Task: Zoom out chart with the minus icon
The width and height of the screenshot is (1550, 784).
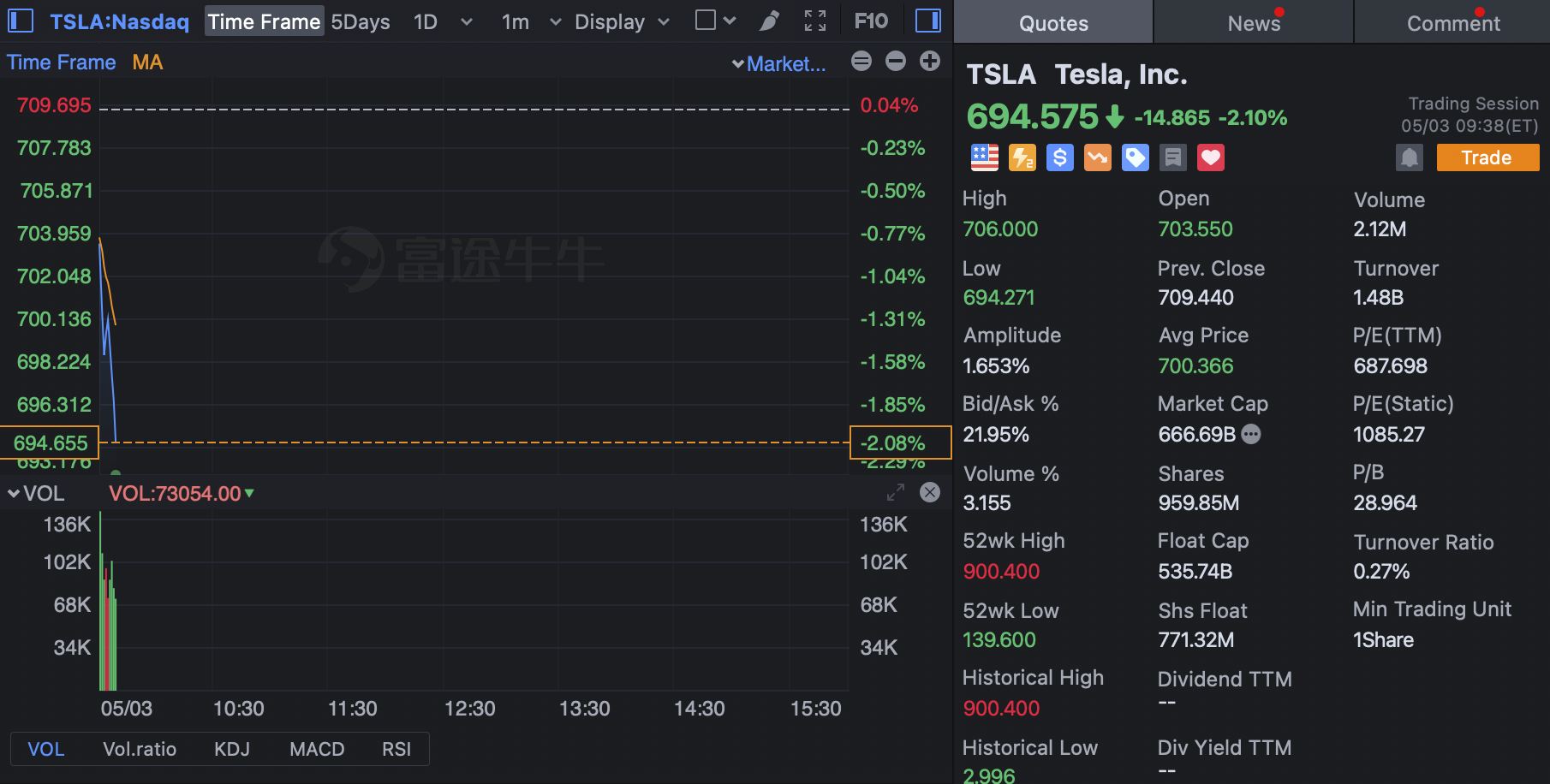Action: coord(895,62)
